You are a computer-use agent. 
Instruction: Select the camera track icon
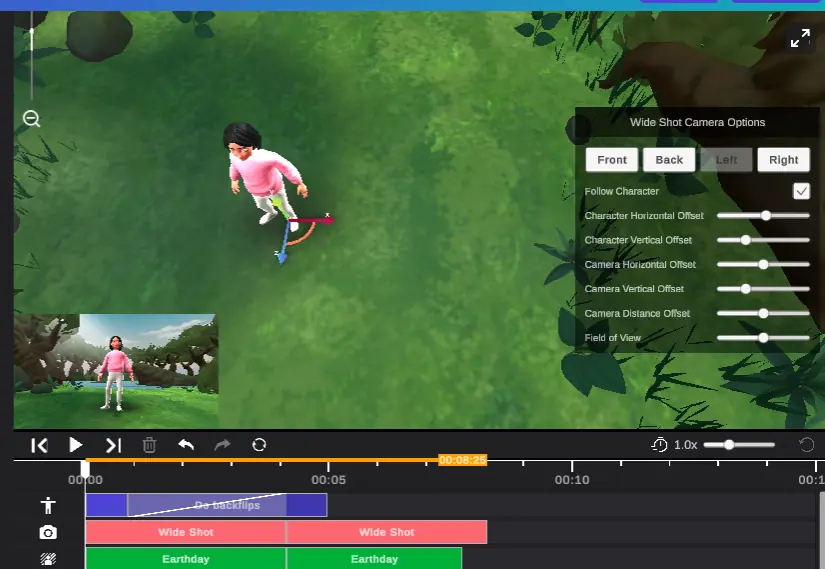click(48, 533)
